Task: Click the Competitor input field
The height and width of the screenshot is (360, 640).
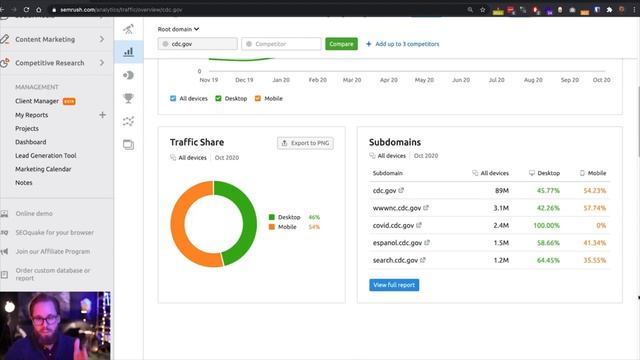Action: [x=281, y=44]
